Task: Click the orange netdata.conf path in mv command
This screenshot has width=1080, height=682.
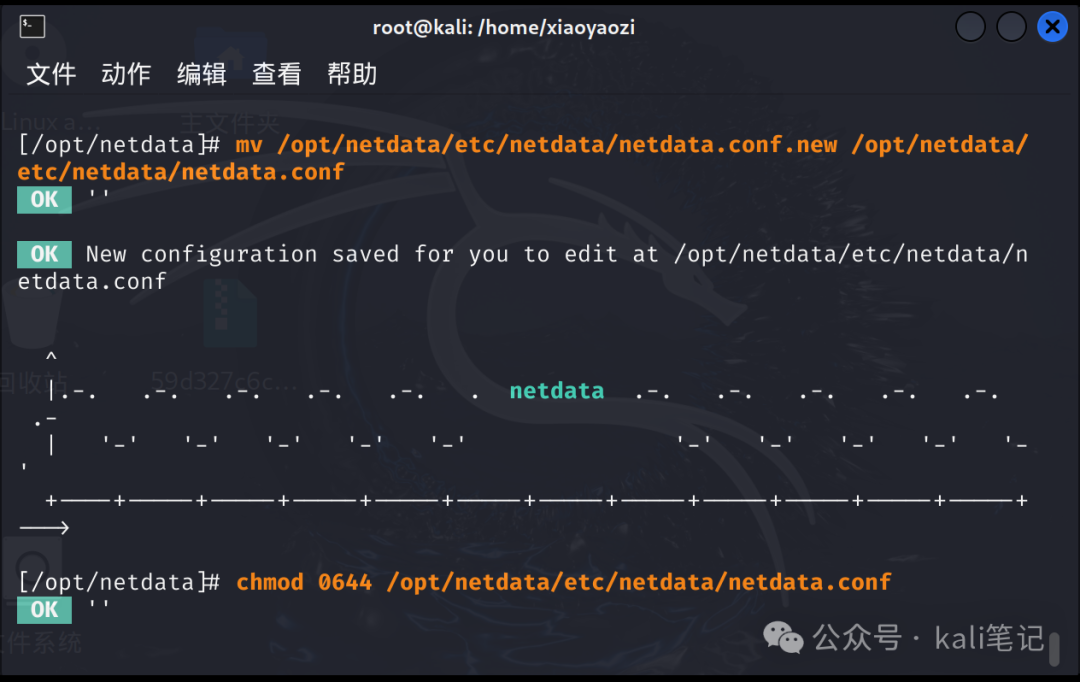Action: 560,144
